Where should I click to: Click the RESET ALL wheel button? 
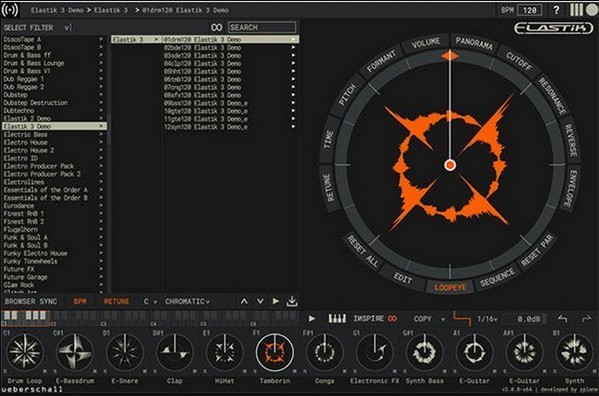tap(362, 251)
